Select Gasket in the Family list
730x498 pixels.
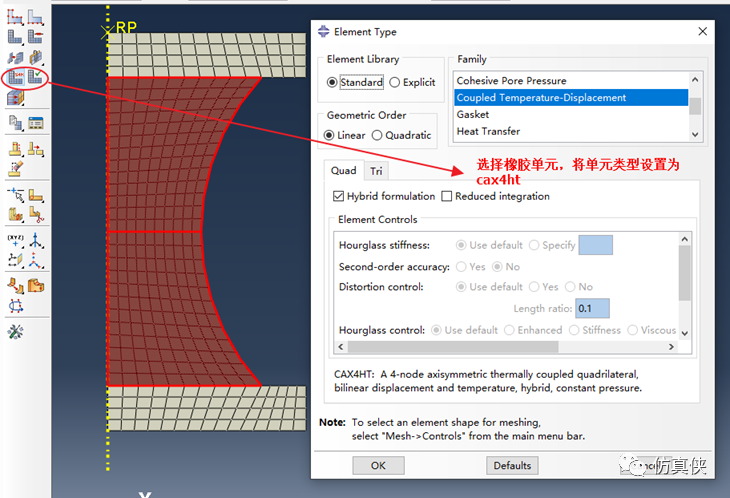click(570, 114)
